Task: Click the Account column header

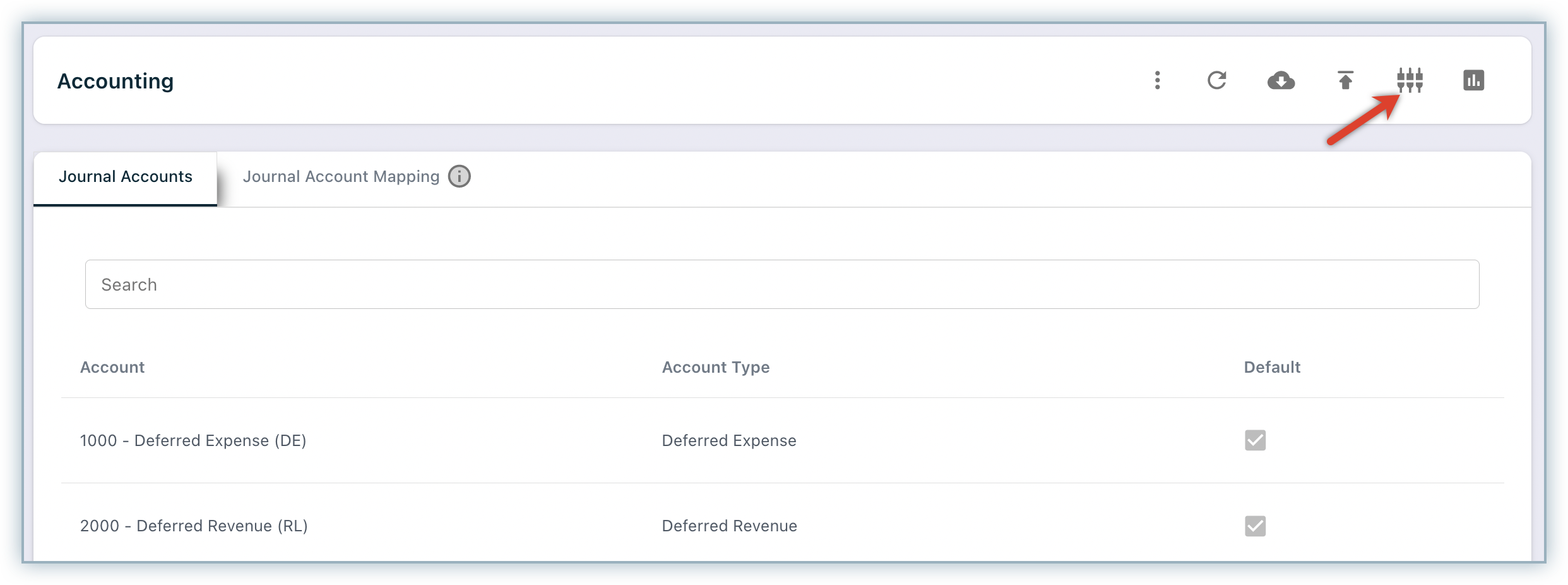Action: [x=112, y=368]
